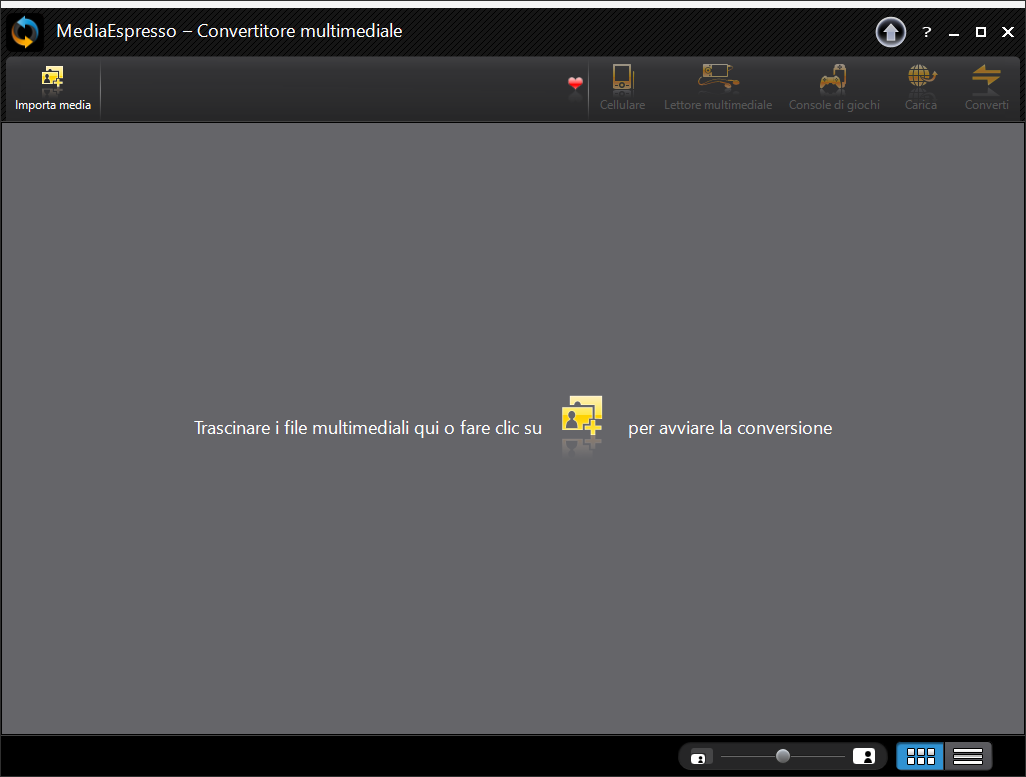This screenshot has height=777, width=1026.
Task: Click the Importa media button
Action: point(52,88)
